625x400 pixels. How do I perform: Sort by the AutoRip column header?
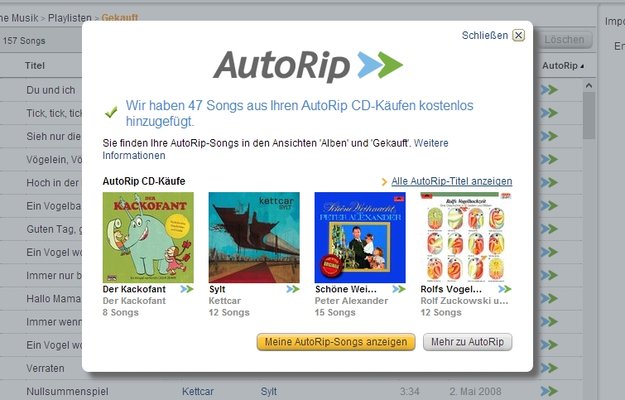[562, 66]
